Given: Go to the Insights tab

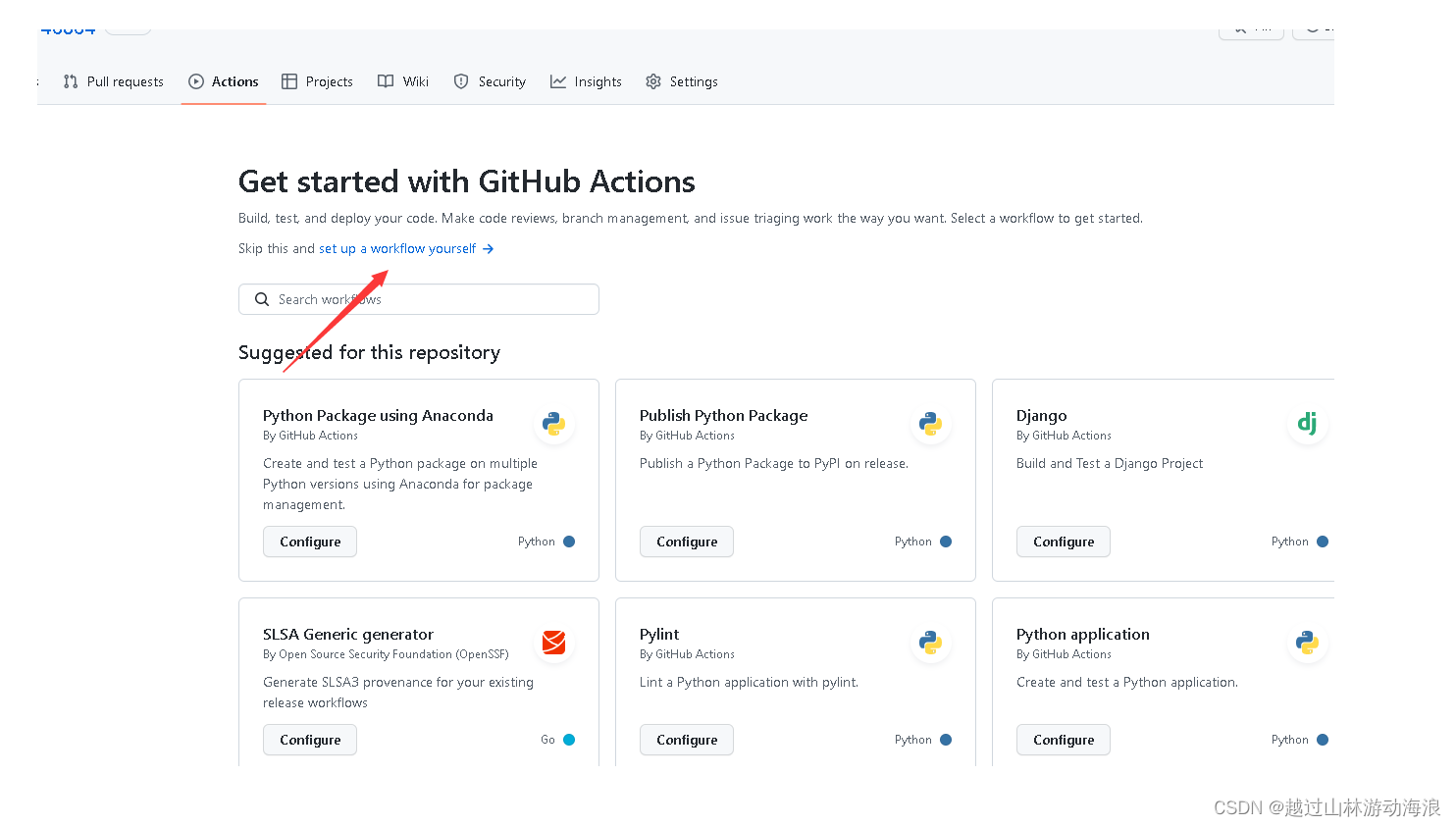Looking at the screenshot, I should pos(586,81).
